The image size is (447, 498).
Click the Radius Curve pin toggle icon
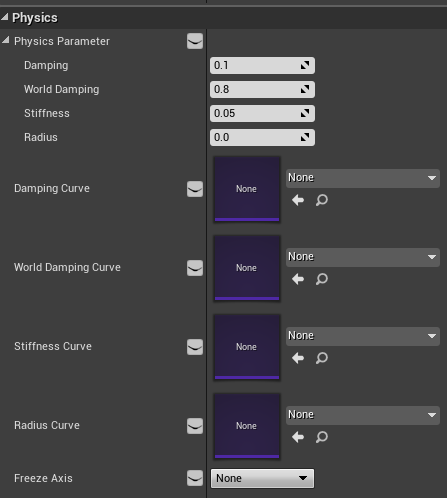pyautogui.click(x=195, y=426)
